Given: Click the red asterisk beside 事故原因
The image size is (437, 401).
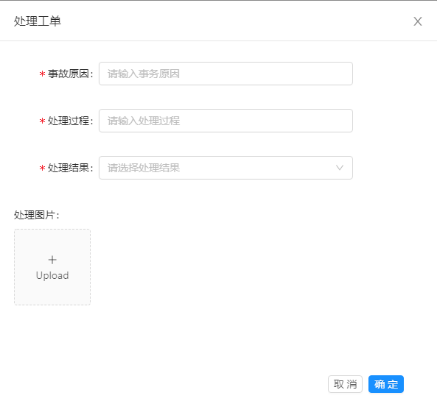Looking at the screenshot, I should point(42,74).
